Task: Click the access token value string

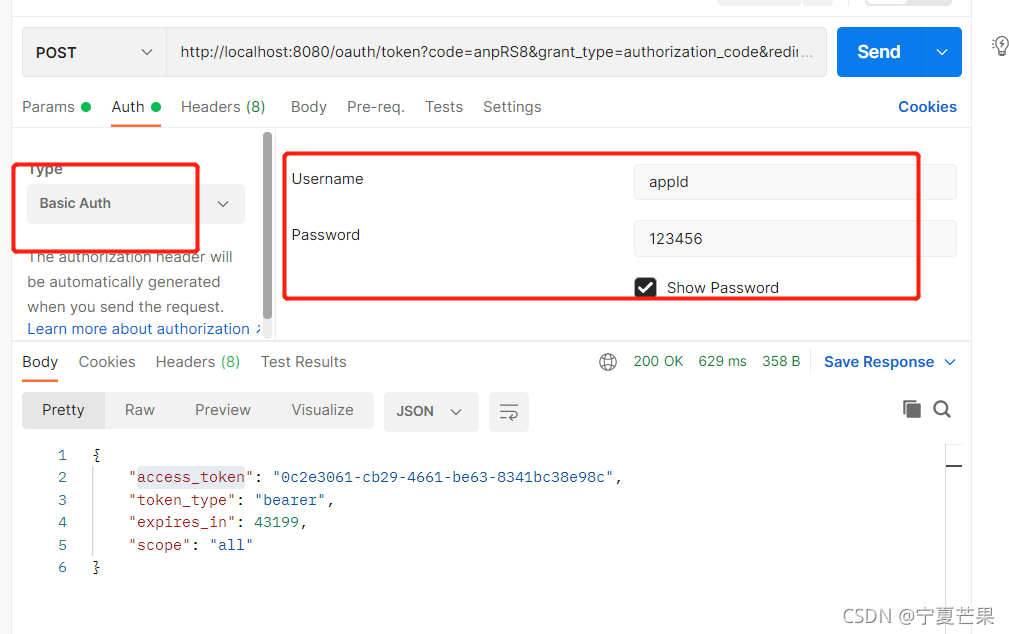Action: click(443, 477)
